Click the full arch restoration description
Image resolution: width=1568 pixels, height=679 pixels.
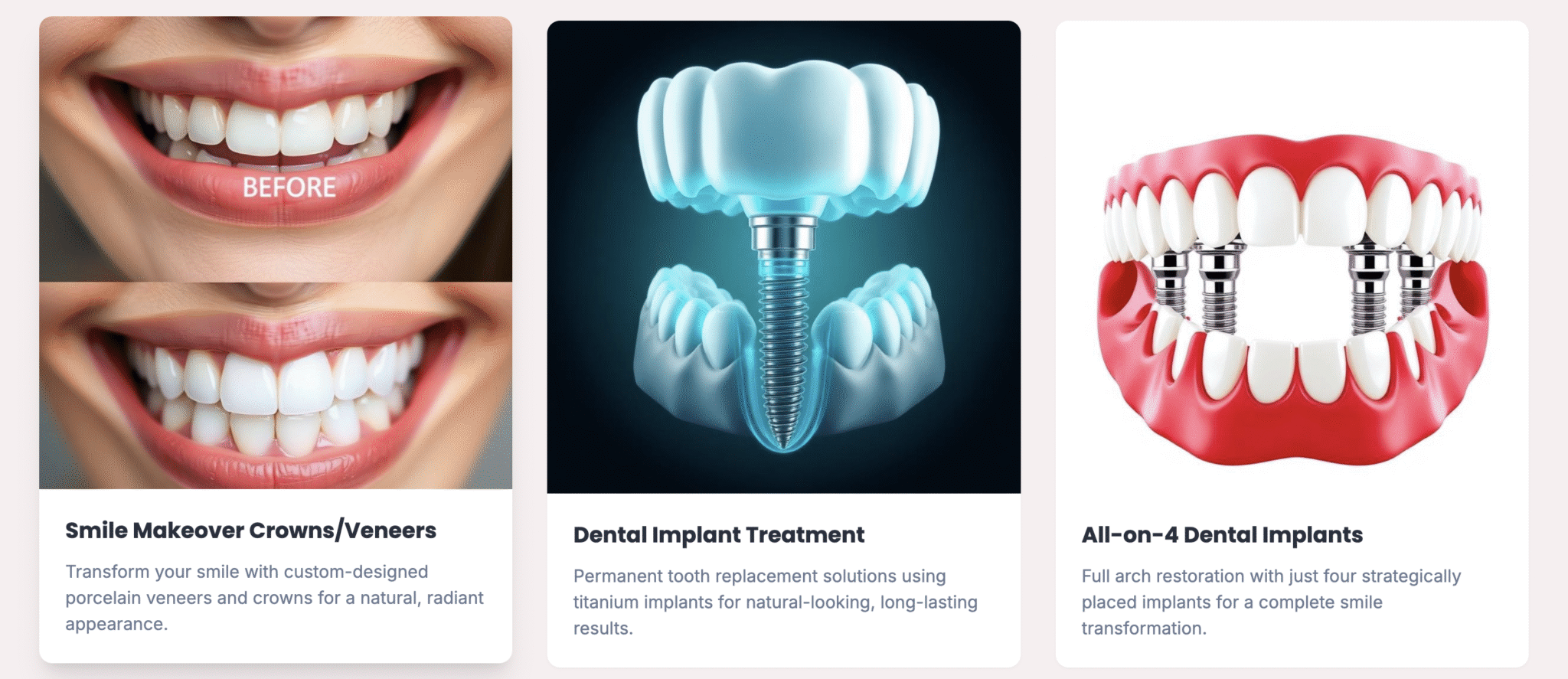pos(1271,602)
